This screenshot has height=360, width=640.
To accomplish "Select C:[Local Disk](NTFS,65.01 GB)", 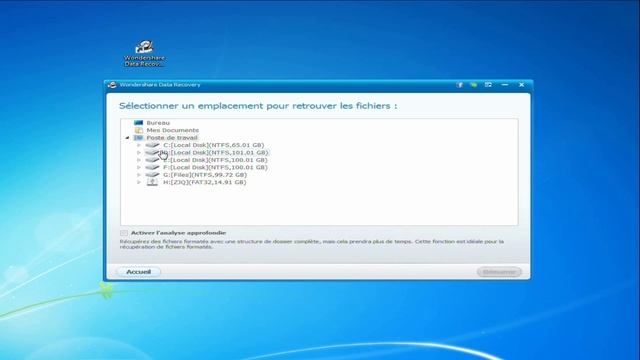I will click(x=213, y=145).
